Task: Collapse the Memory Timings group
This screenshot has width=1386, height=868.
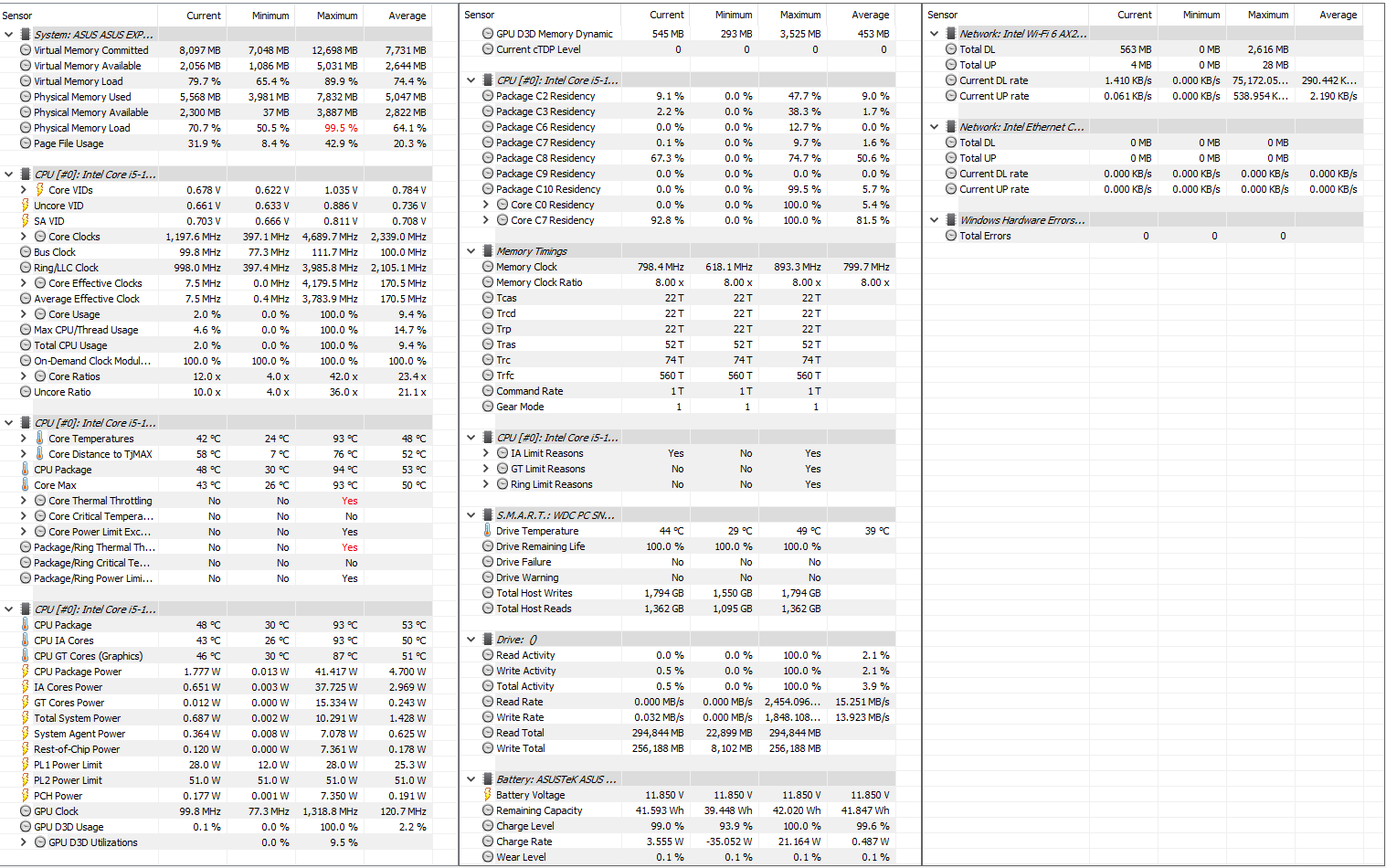Action: [471, 251]
